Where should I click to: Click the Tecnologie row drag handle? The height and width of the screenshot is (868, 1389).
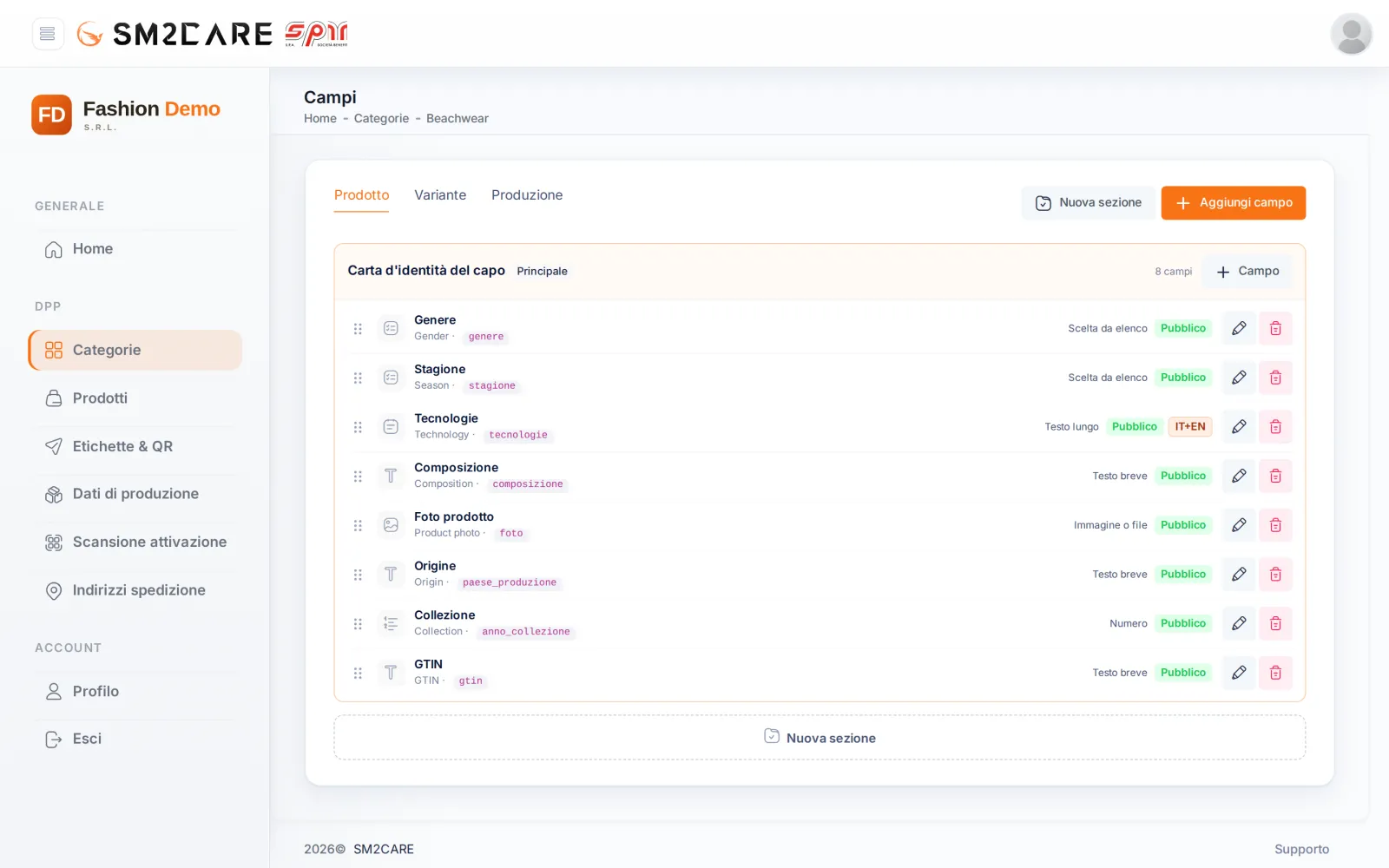[358, 427]
